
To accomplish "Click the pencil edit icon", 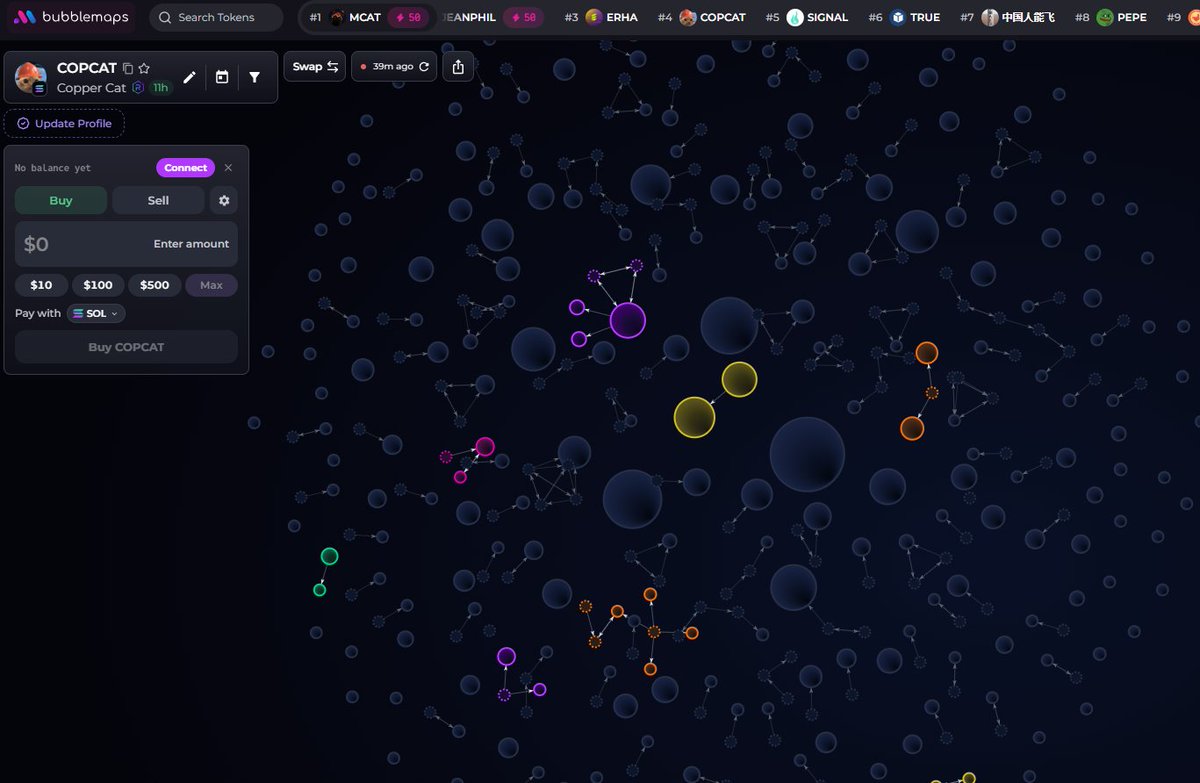I will click(x=189, y=77).
